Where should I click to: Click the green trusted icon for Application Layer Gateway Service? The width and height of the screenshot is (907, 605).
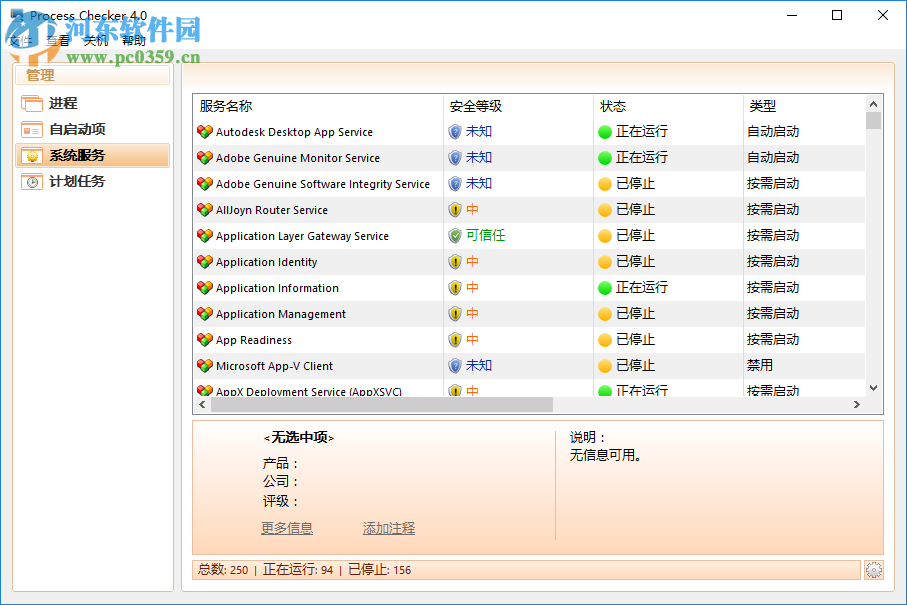point(455,235)
